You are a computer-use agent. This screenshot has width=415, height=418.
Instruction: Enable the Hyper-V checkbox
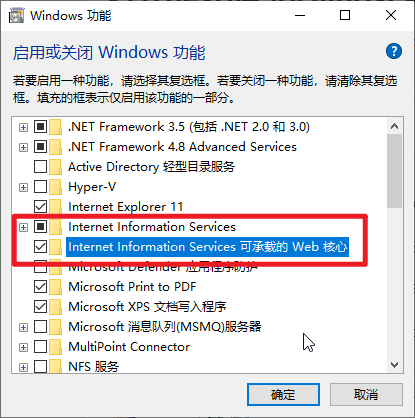tap(40, 187)
